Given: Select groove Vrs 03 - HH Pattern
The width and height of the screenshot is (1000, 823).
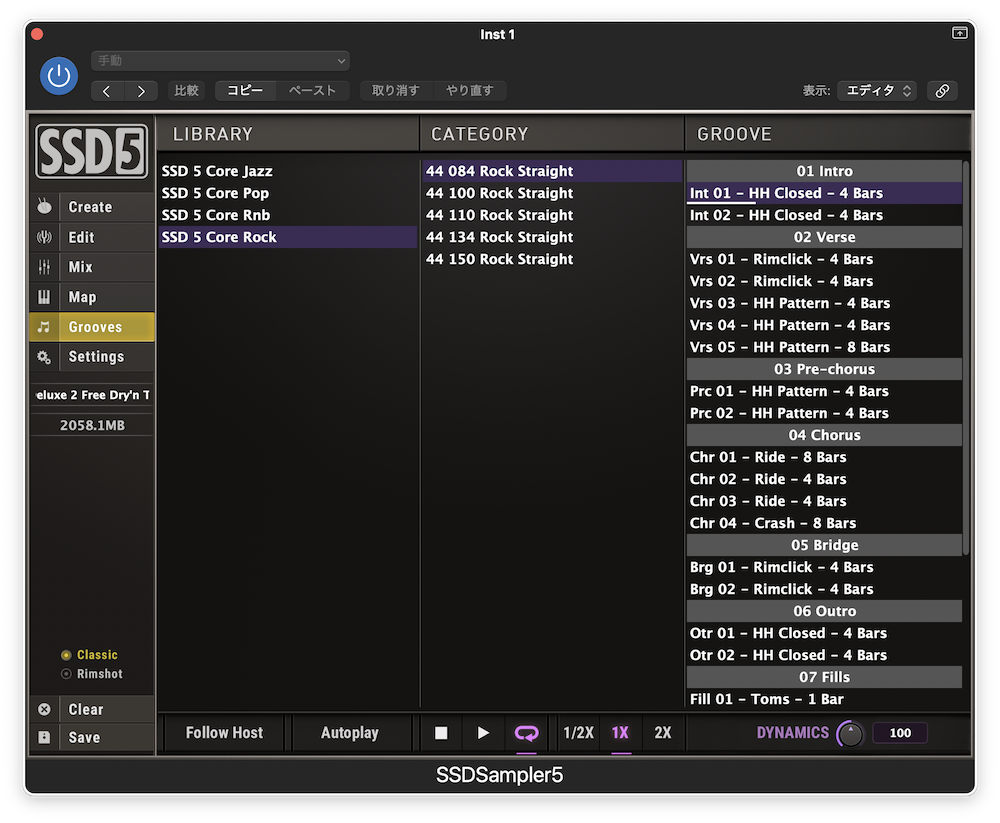Looking at the screenshot, I should 824,303.
